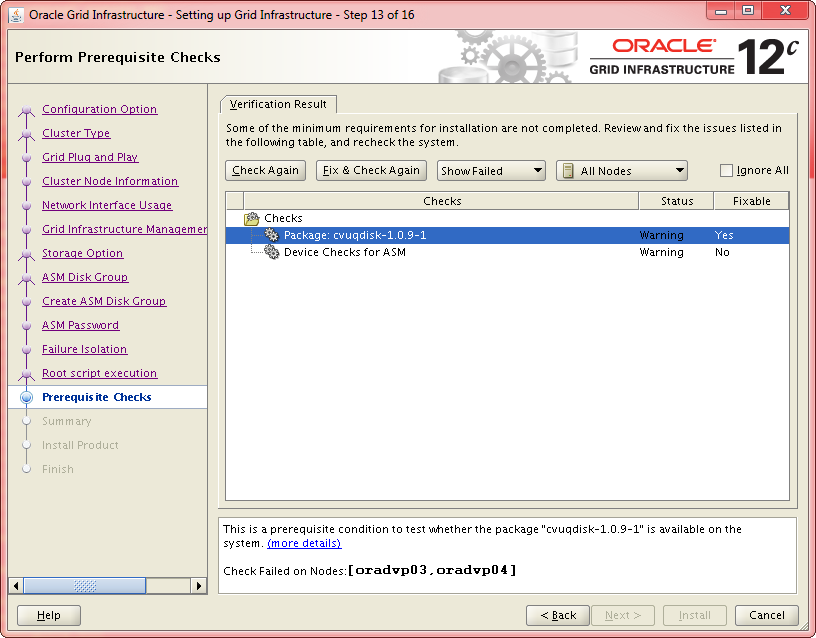
Task: Click gear icon beside cvuqdisk package row
Action: [271, 235]
